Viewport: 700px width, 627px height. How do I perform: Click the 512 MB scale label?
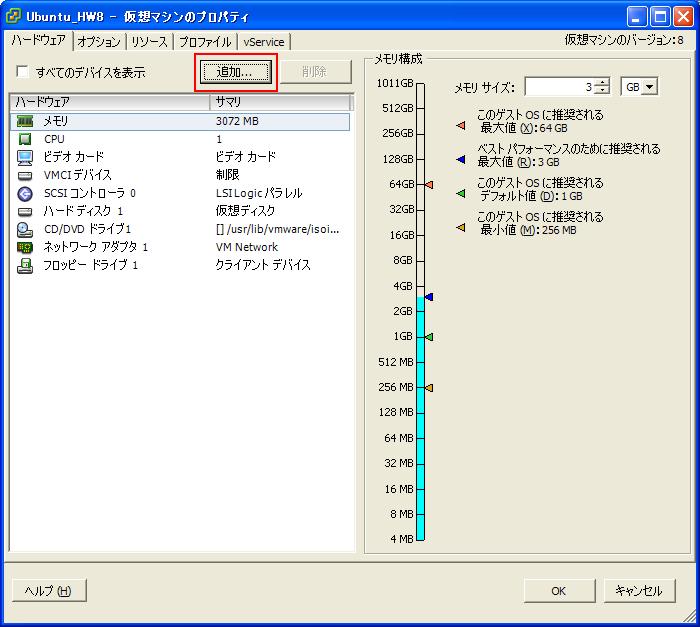pyautogui.click(x=396, y=362)
